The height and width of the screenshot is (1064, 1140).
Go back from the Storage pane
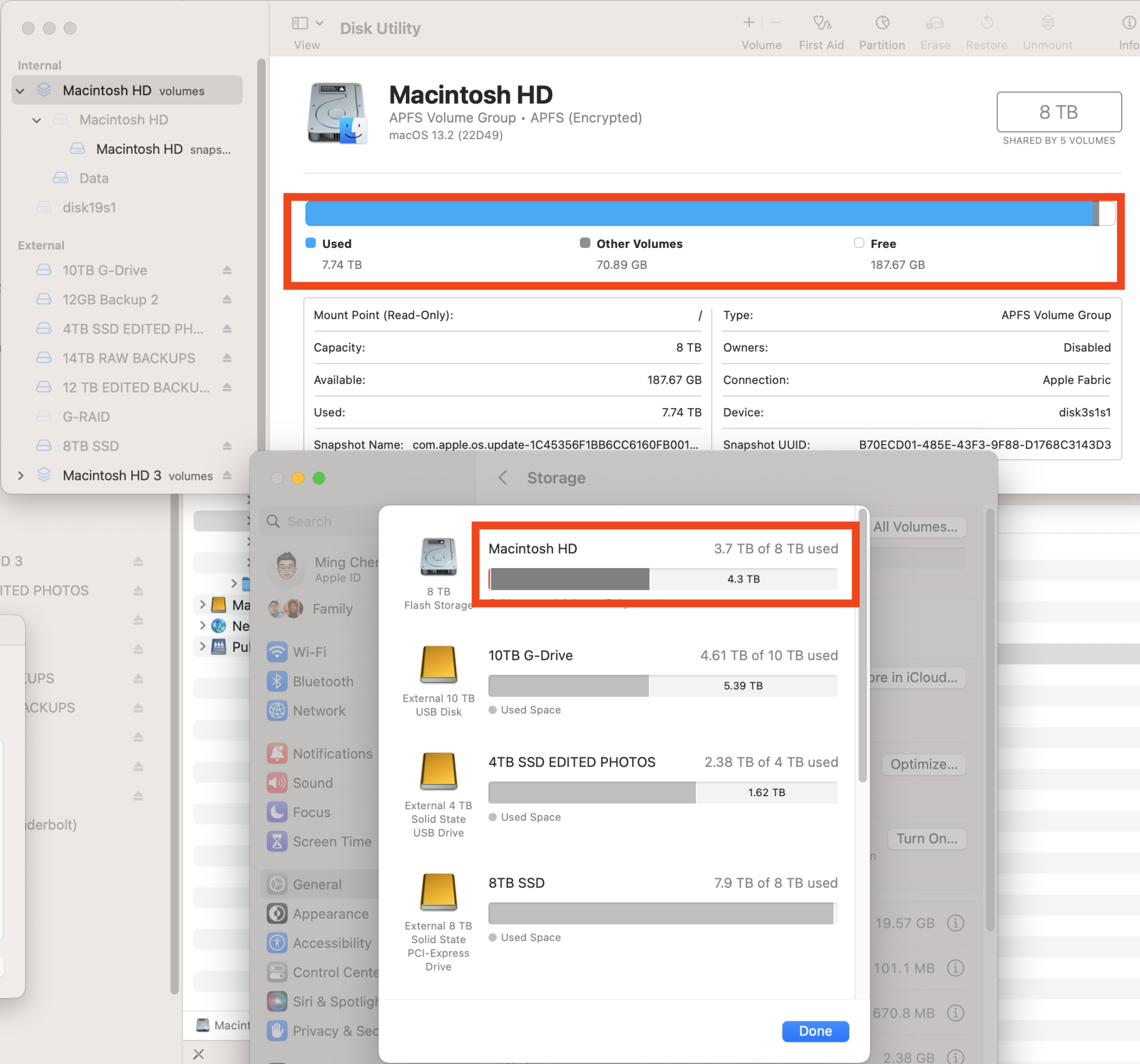[502, 478]
